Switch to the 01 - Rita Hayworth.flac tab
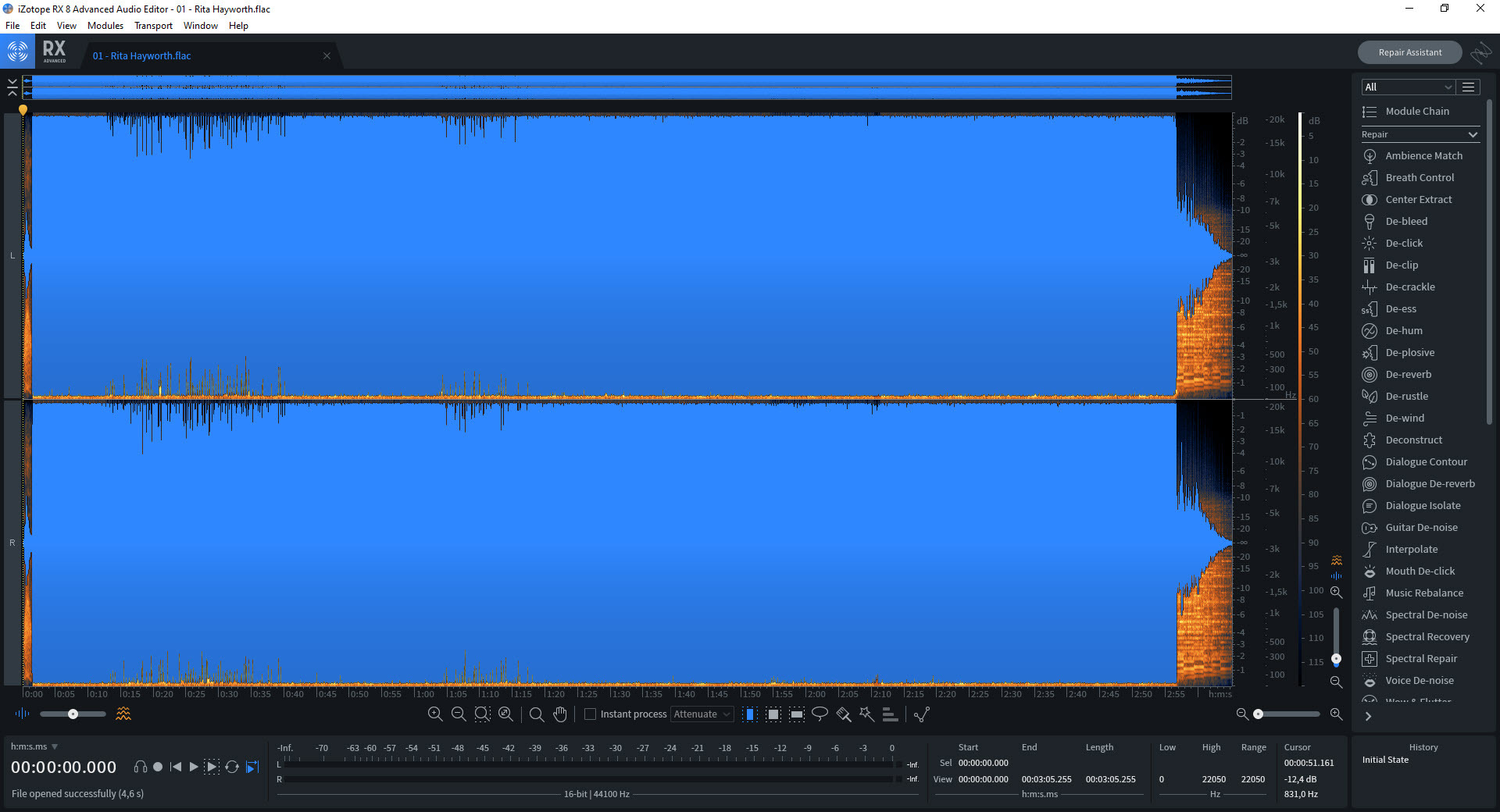This screenshot has width=1500, height=812. 141,56
